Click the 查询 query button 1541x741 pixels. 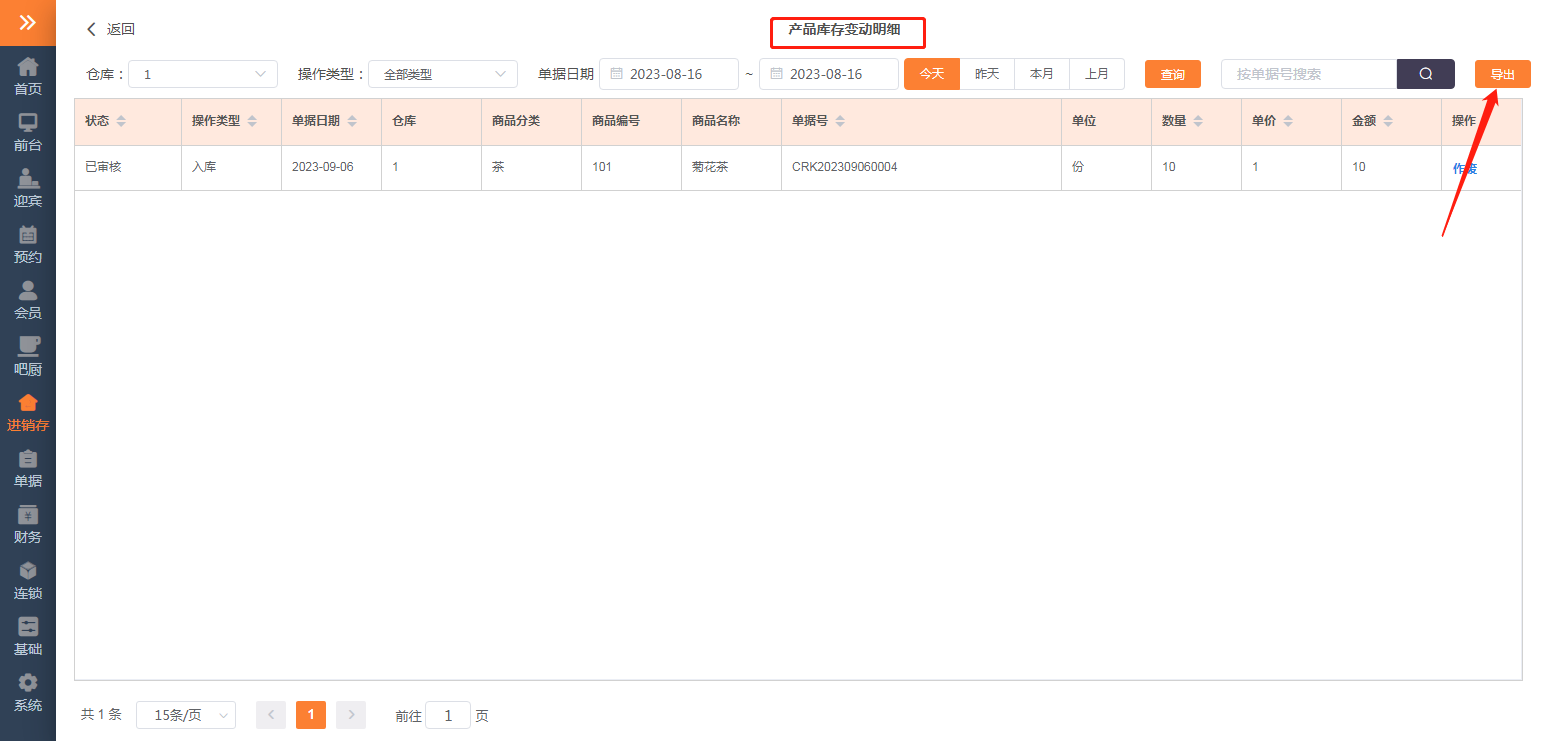[1173, 74]
